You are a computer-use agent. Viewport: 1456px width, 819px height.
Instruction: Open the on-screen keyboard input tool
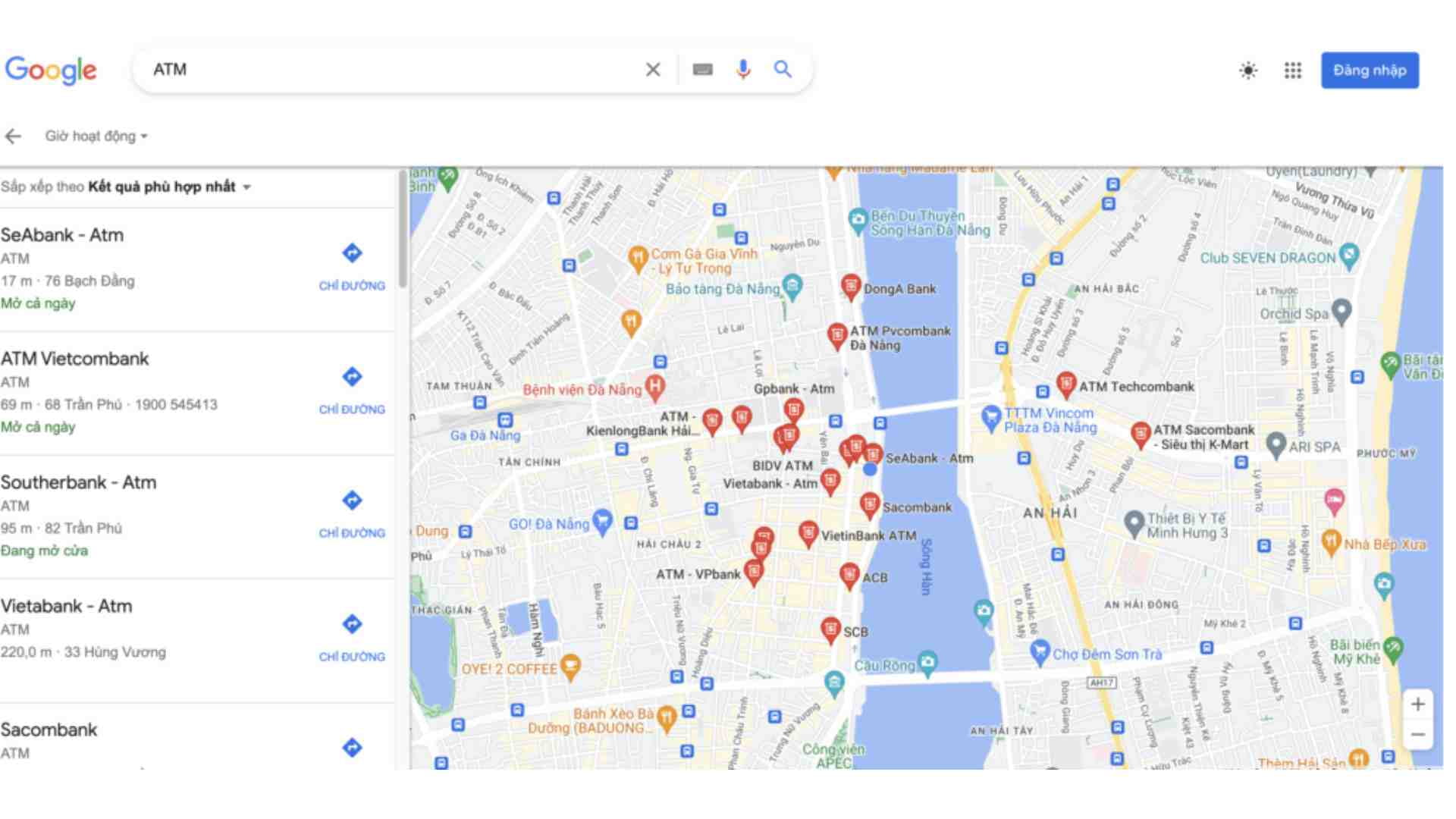click(702, 70)
